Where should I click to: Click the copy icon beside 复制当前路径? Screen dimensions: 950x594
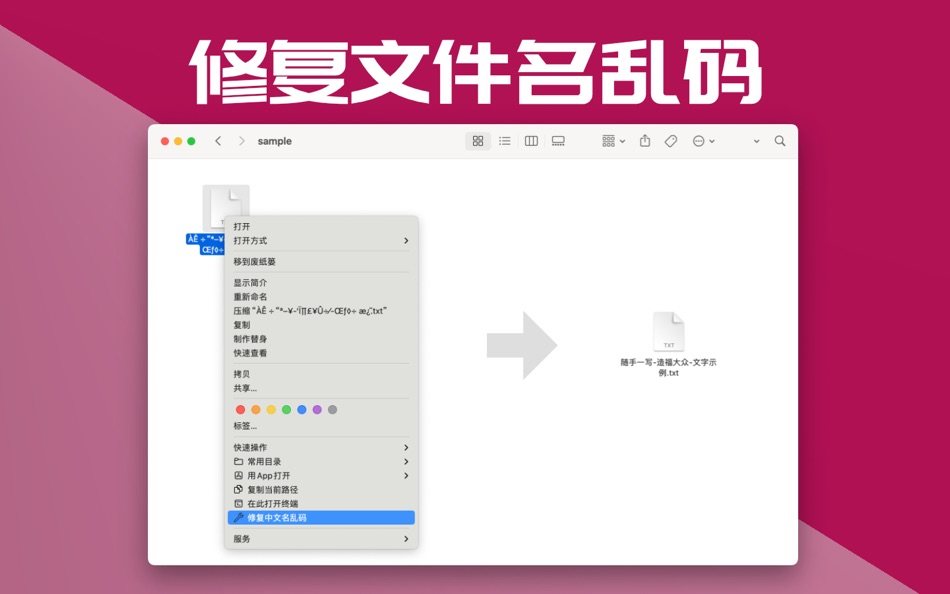tap(238, 490)
